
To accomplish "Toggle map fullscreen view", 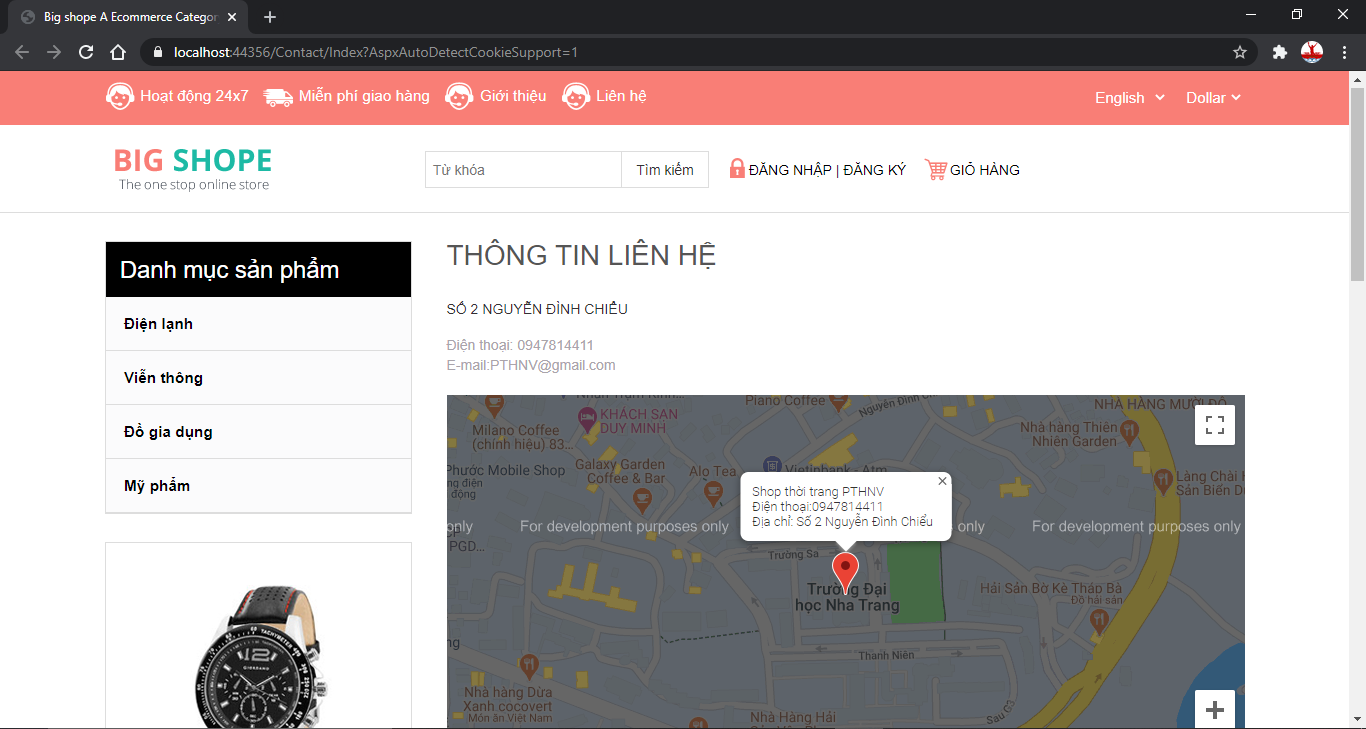I will (x=1215, y=425).
